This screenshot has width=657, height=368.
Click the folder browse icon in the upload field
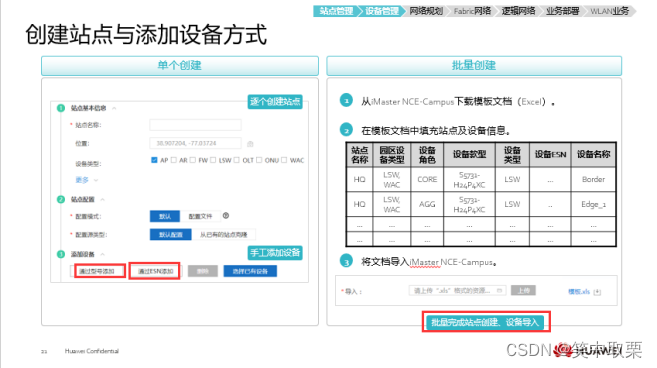click(x=499, y=290)
